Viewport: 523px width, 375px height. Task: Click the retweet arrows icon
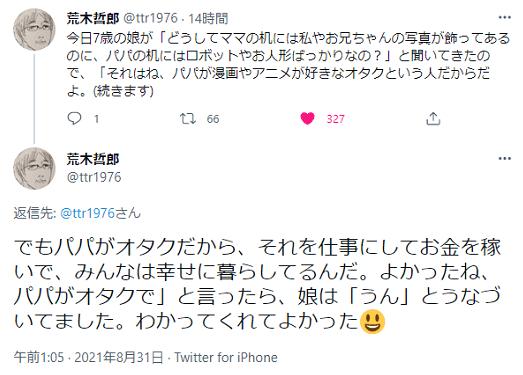tap(188, 118)
